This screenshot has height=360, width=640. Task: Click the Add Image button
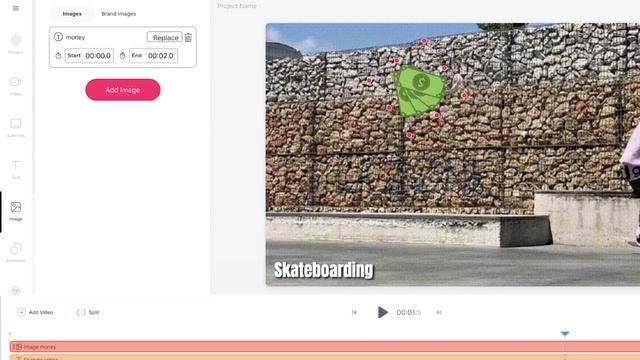(x=123, y=90)
